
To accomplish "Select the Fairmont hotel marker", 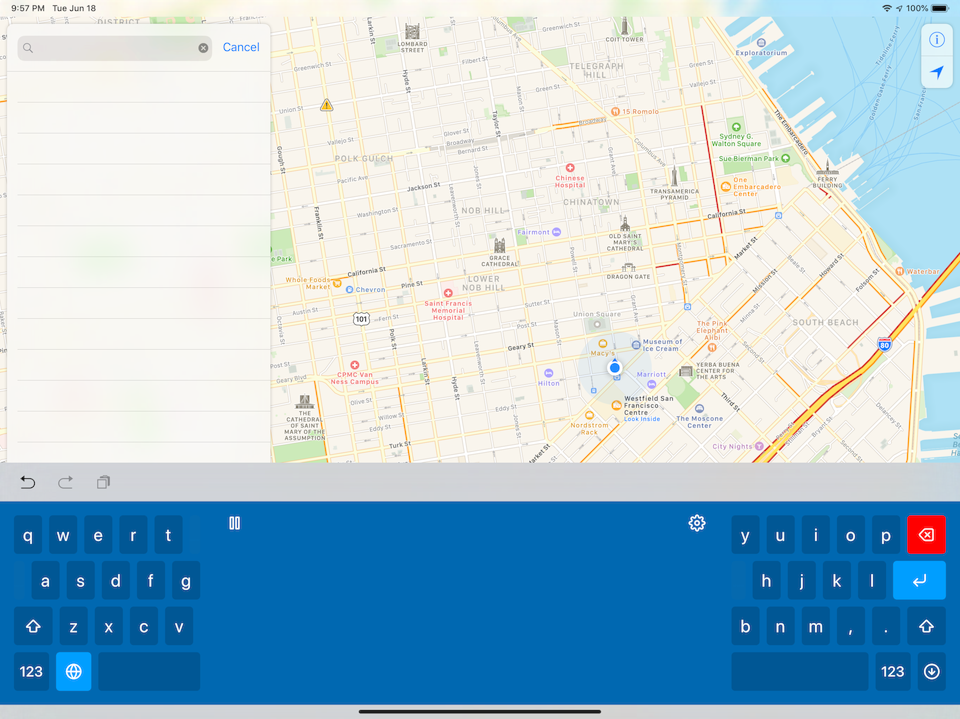I will point(557,232).
